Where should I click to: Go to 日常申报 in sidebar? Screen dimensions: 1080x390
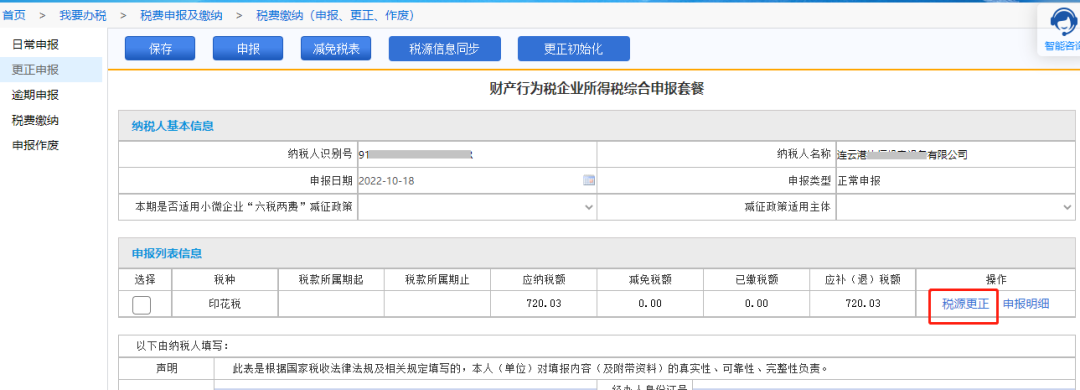pos(35,45)
